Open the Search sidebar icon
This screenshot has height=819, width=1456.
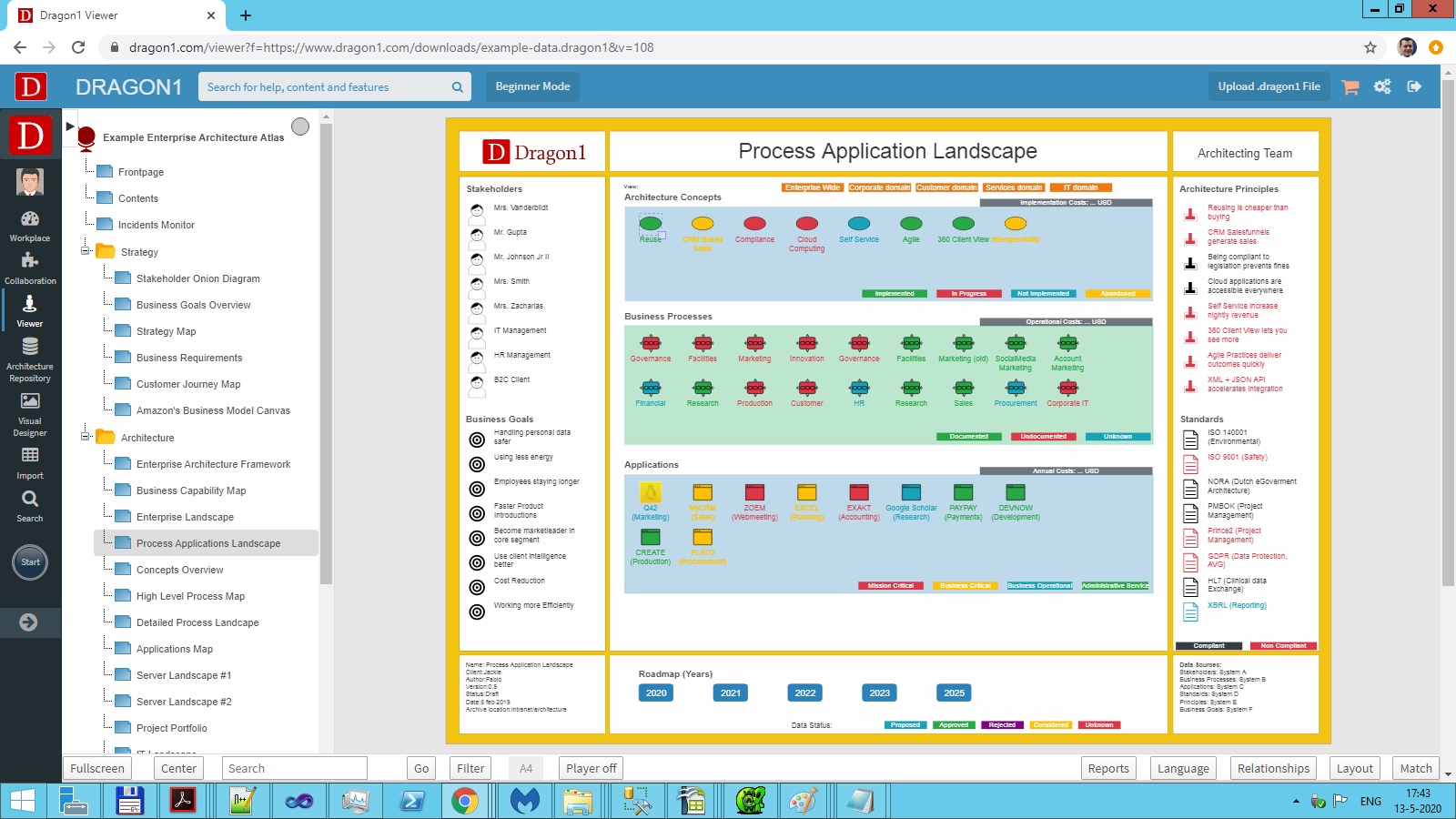(30, 506)
